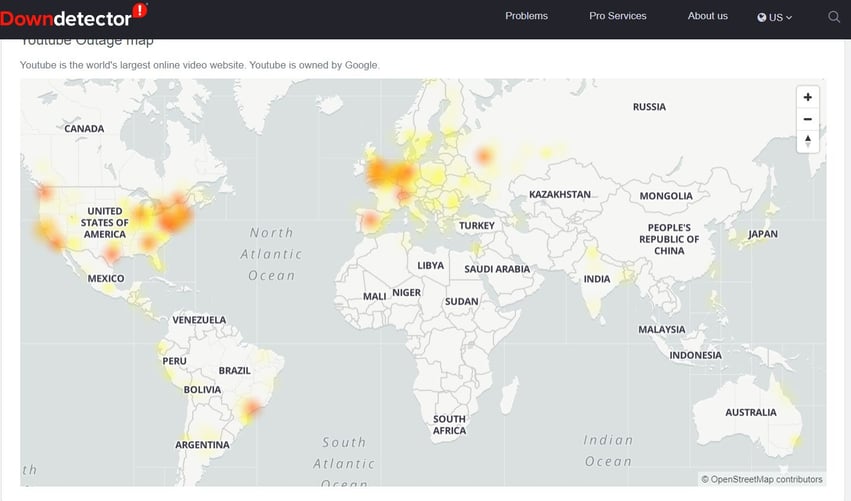Click the Youtube description sentence text
Screen dimensions: 851x501
200,65
